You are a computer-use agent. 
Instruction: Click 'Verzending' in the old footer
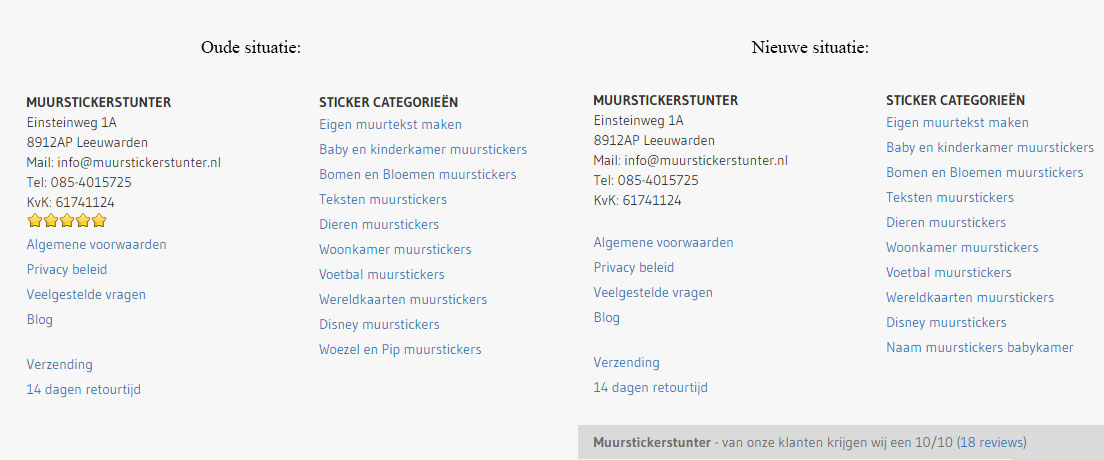pyautogui.click(x=59, y=365)
